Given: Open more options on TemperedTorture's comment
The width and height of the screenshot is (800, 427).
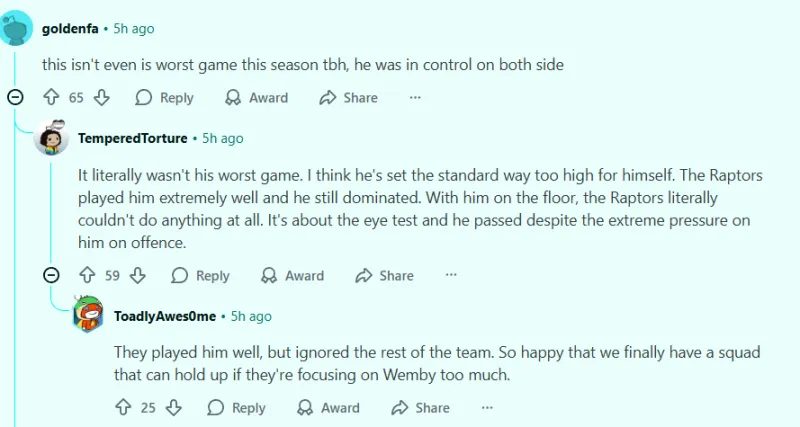Looking at the screenshot, I should coord(451,275).
